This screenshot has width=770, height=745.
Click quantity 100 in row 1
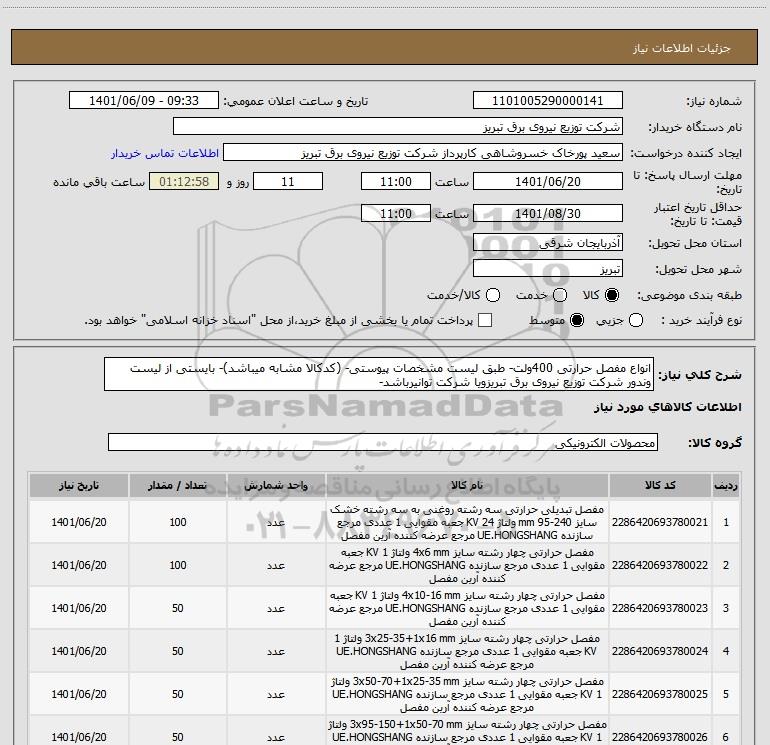point(178,522)
